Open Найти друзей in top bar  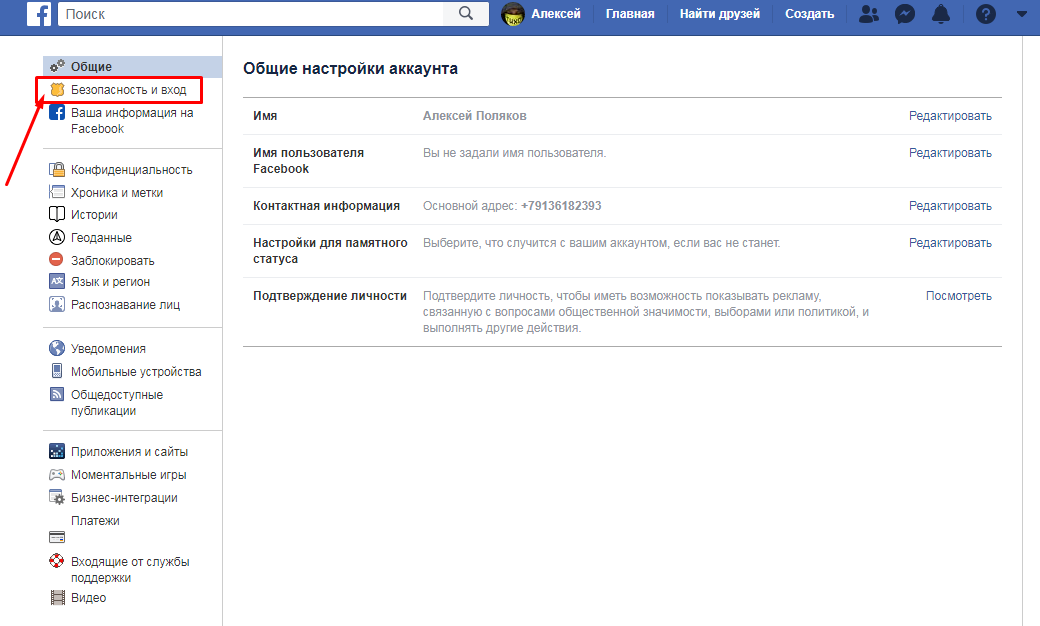[x=720, y=14]
